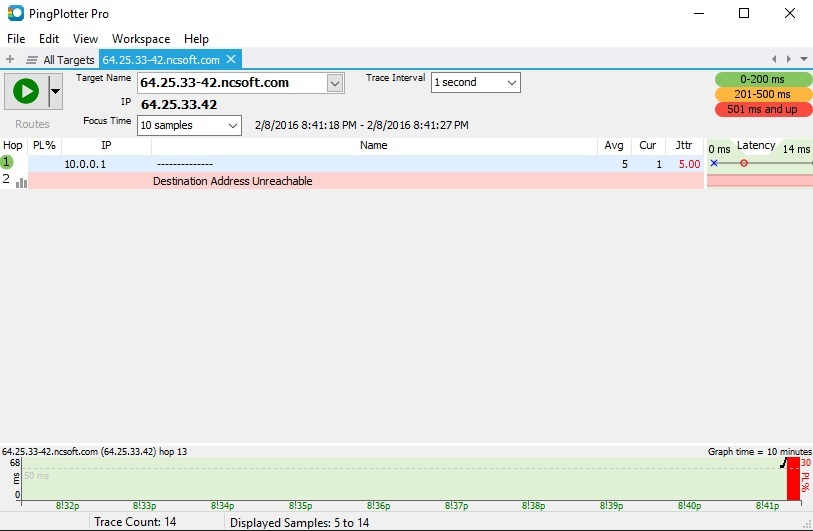
Task: Click the Avg column header
Action: (614, 146)
